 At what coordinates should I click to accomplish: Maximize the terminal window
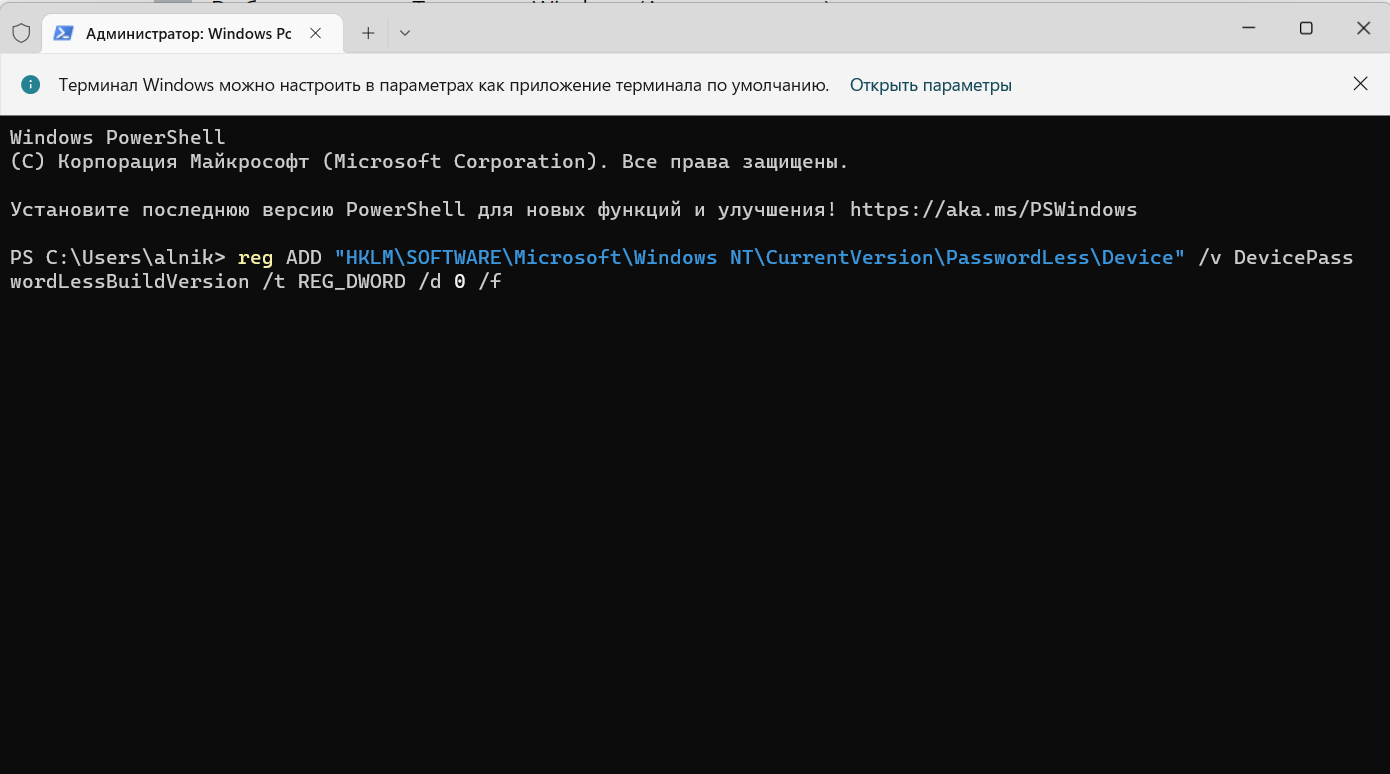tap(1306, 28)
